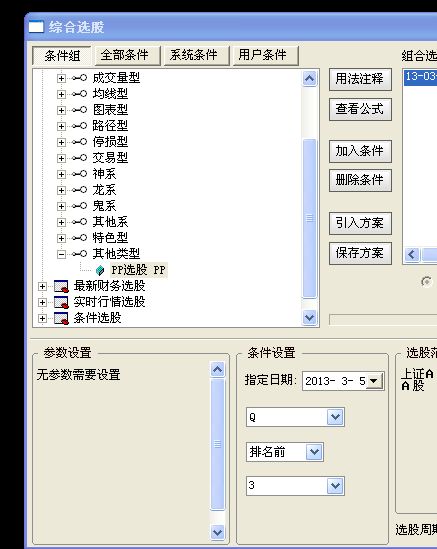Click the 其他类型 category icon

(x=79, y=254)
